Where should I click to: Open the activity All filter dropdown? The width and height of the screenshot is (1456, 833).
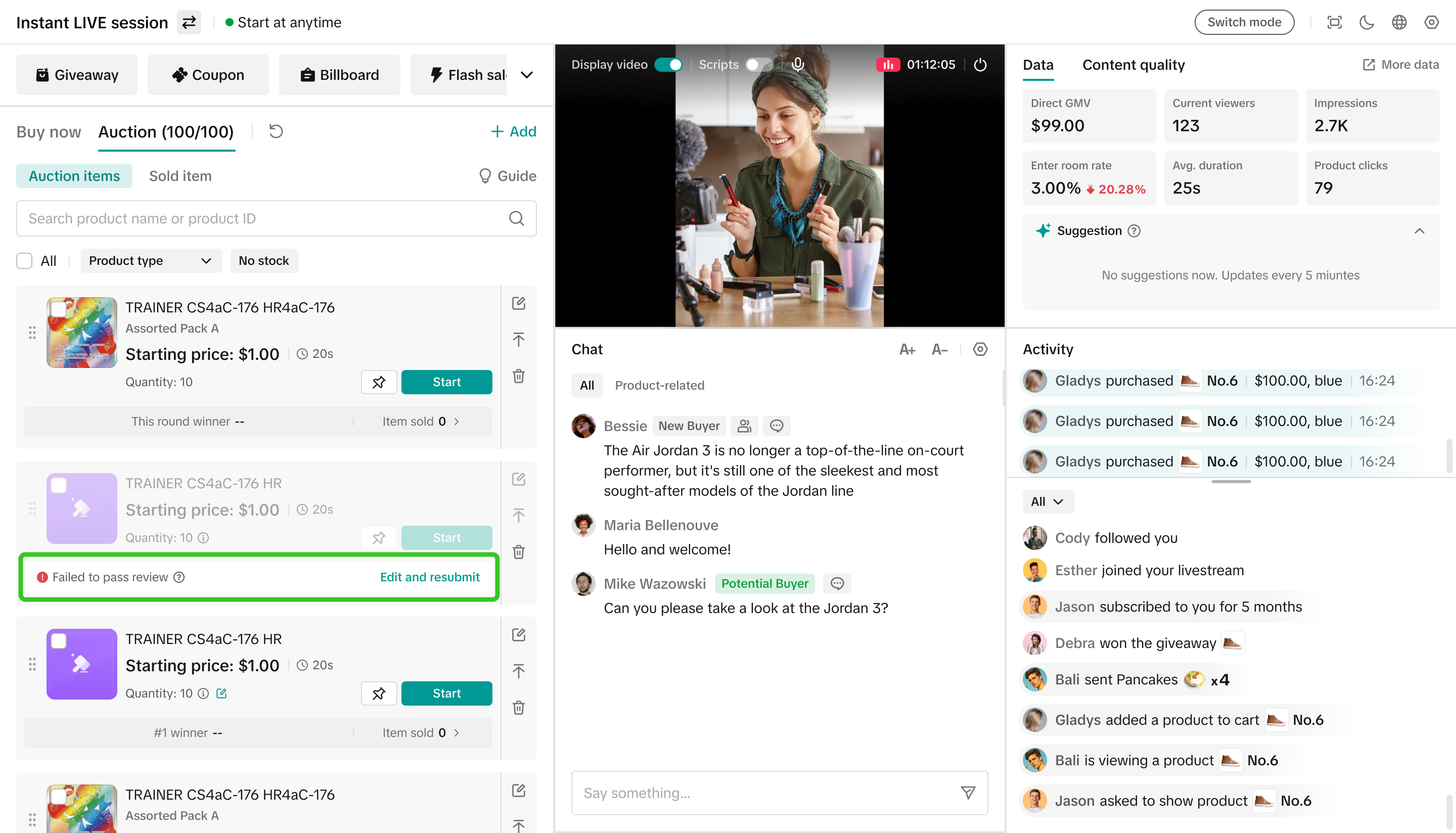(x=1048, y=501)
